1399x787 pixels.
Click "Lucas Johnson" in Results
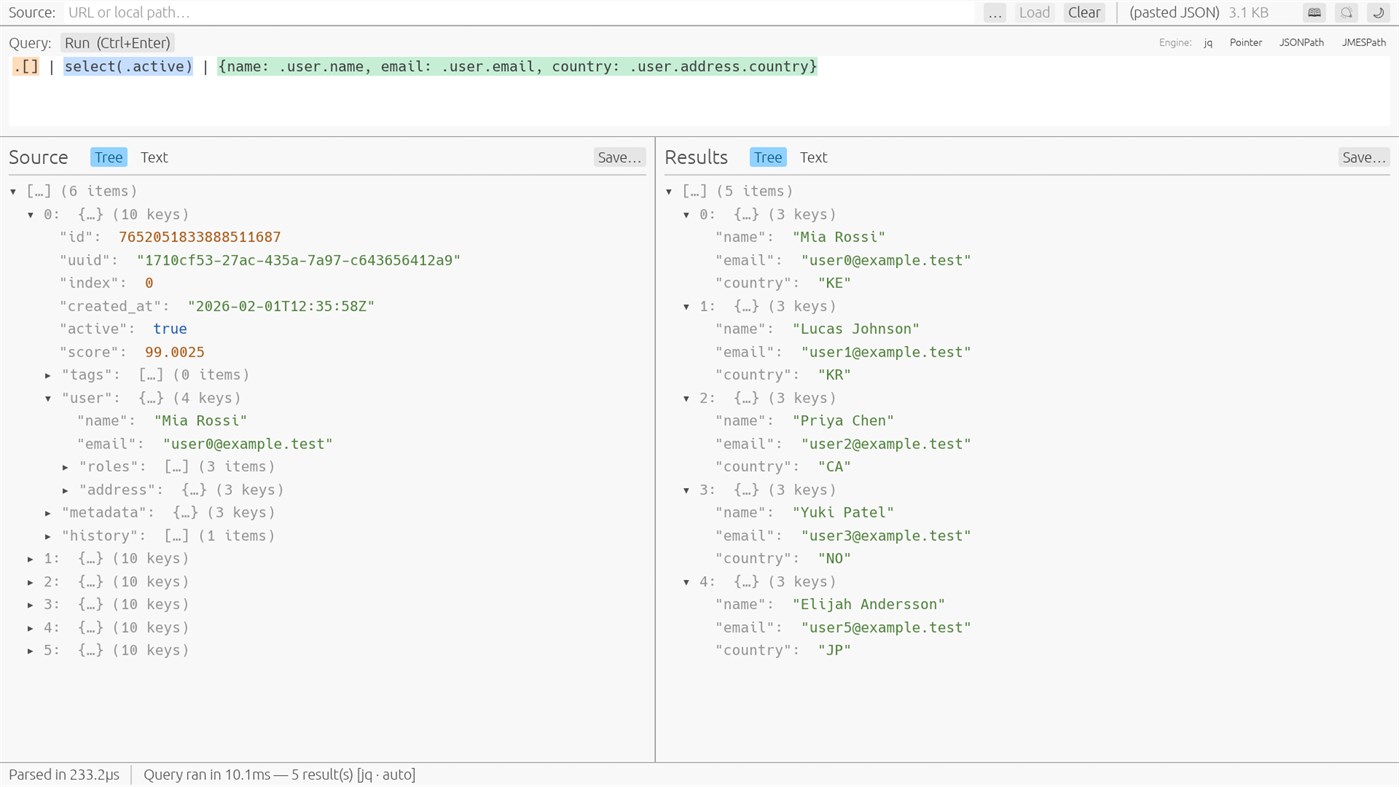[856, 329]
